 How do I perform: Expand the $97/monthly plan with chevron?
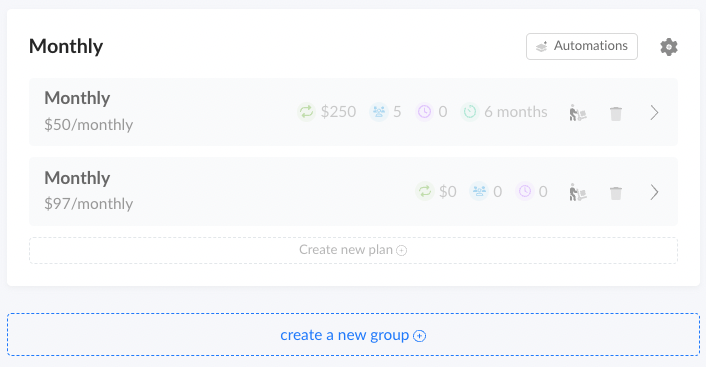click(654, 192)
